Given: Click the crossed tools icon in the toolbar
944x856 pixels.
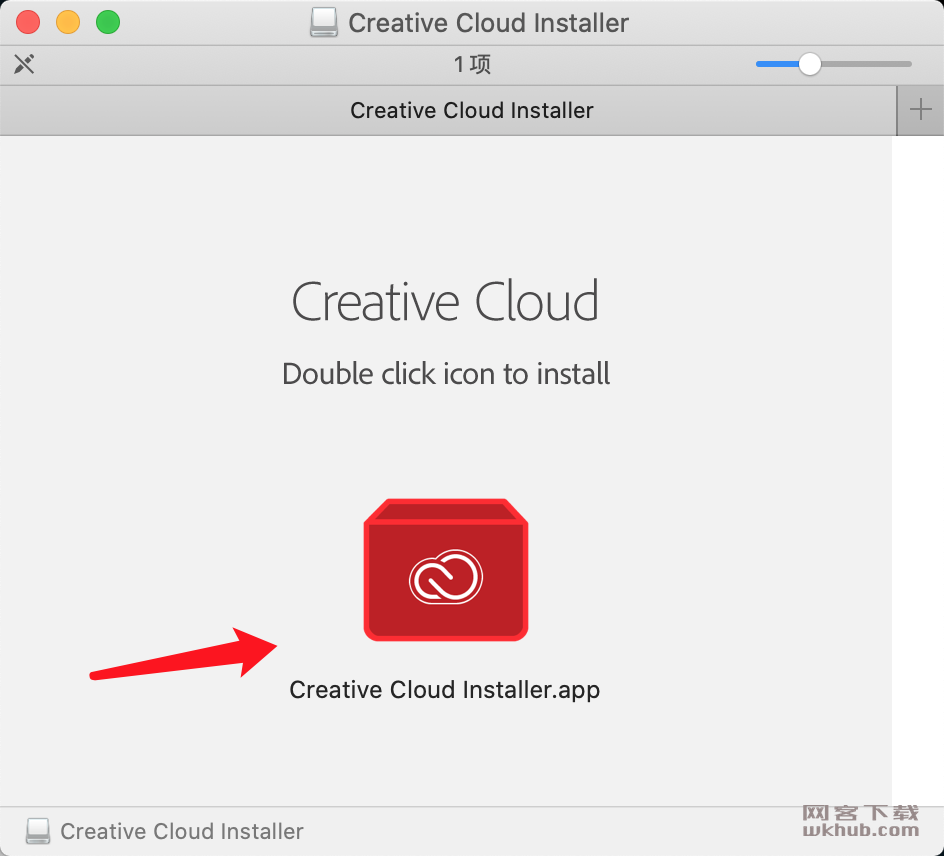Looking at the screenshot, I should coord(24,64).
